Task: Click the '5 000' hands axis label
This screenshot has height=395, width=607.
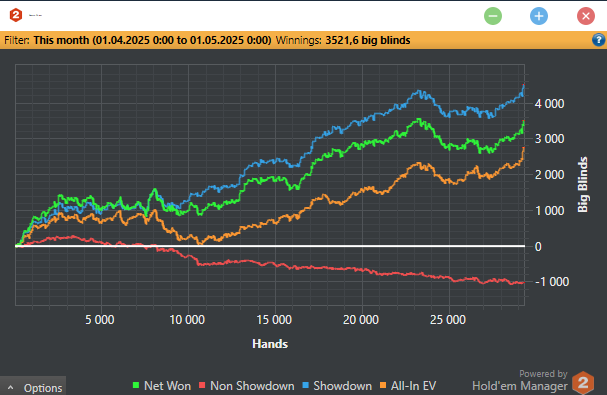Action: 100,320
